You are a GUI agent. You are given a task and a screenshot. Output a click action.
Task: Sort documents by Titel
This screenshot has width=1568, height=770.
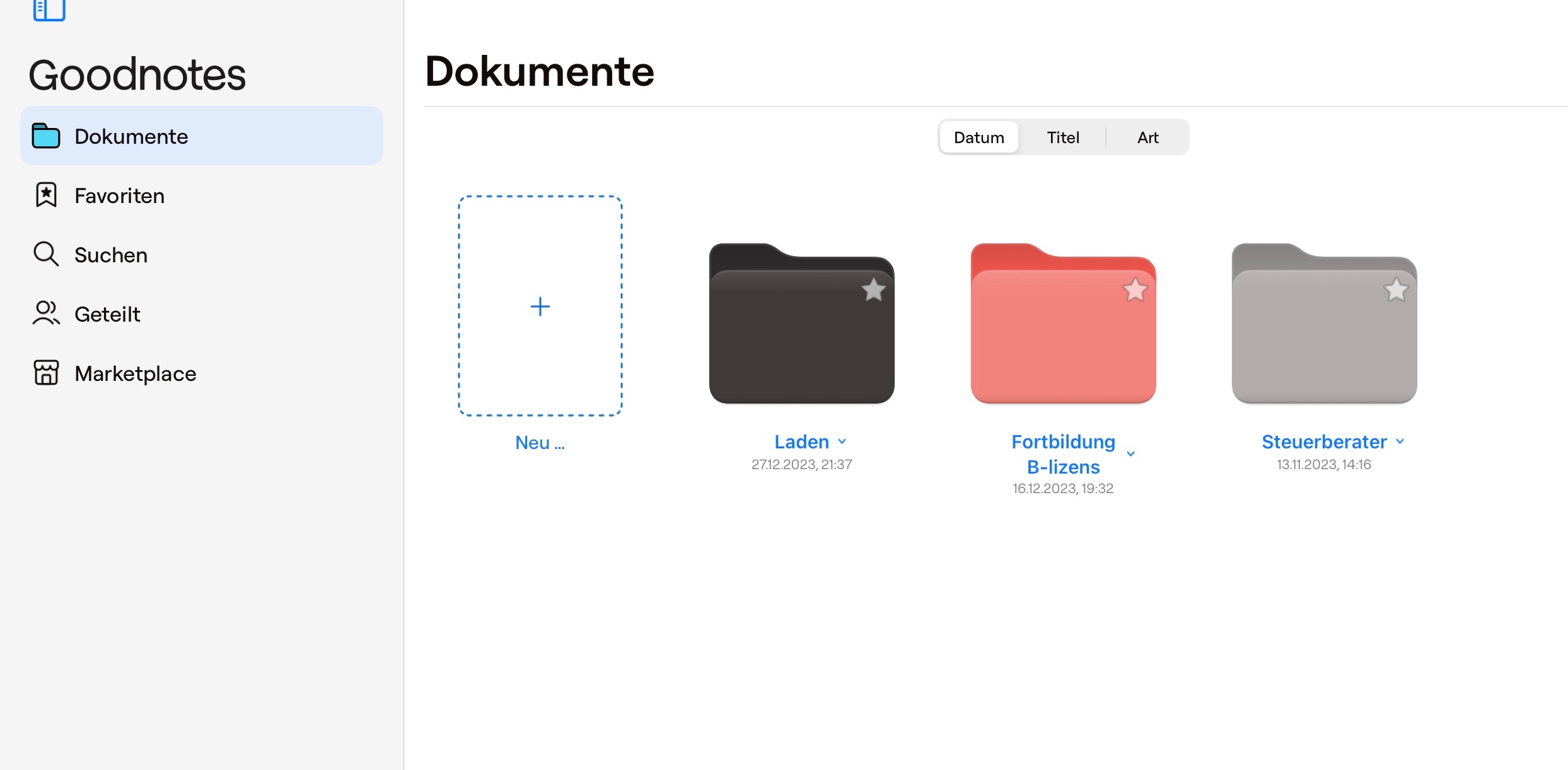point(1063,137)
